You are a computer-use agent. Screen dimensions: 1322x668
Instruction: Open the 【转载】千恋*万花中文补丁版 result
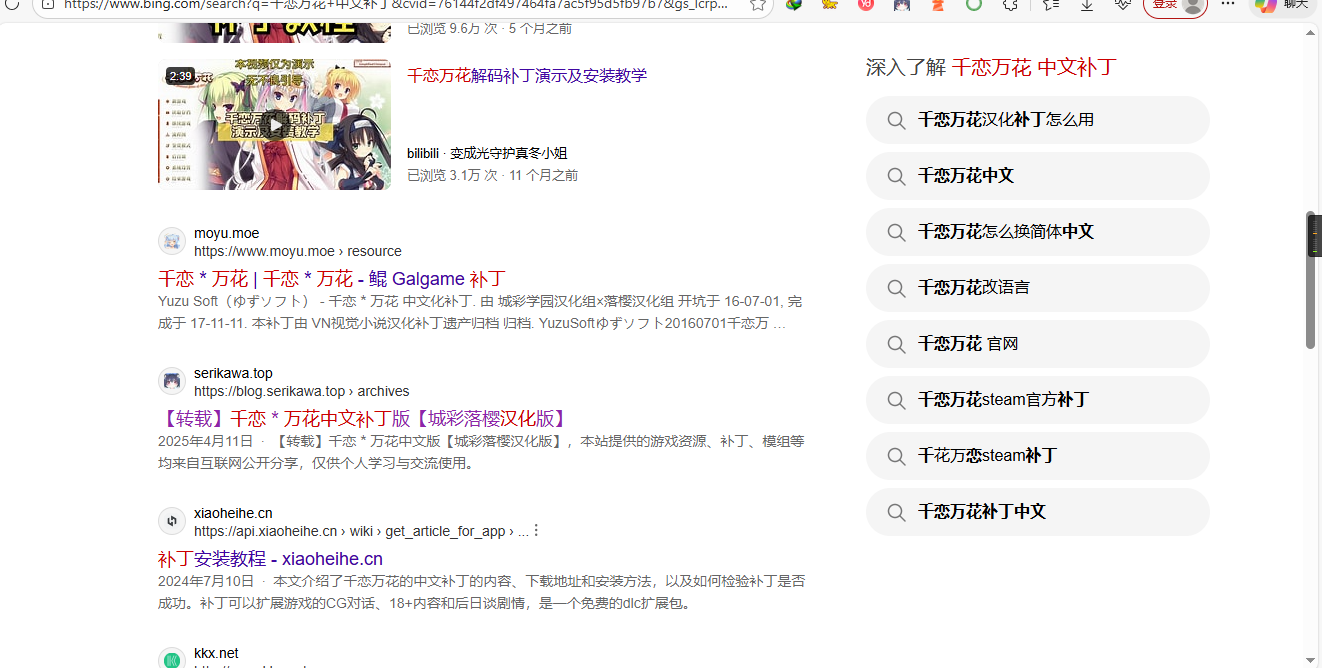(364, 419)
